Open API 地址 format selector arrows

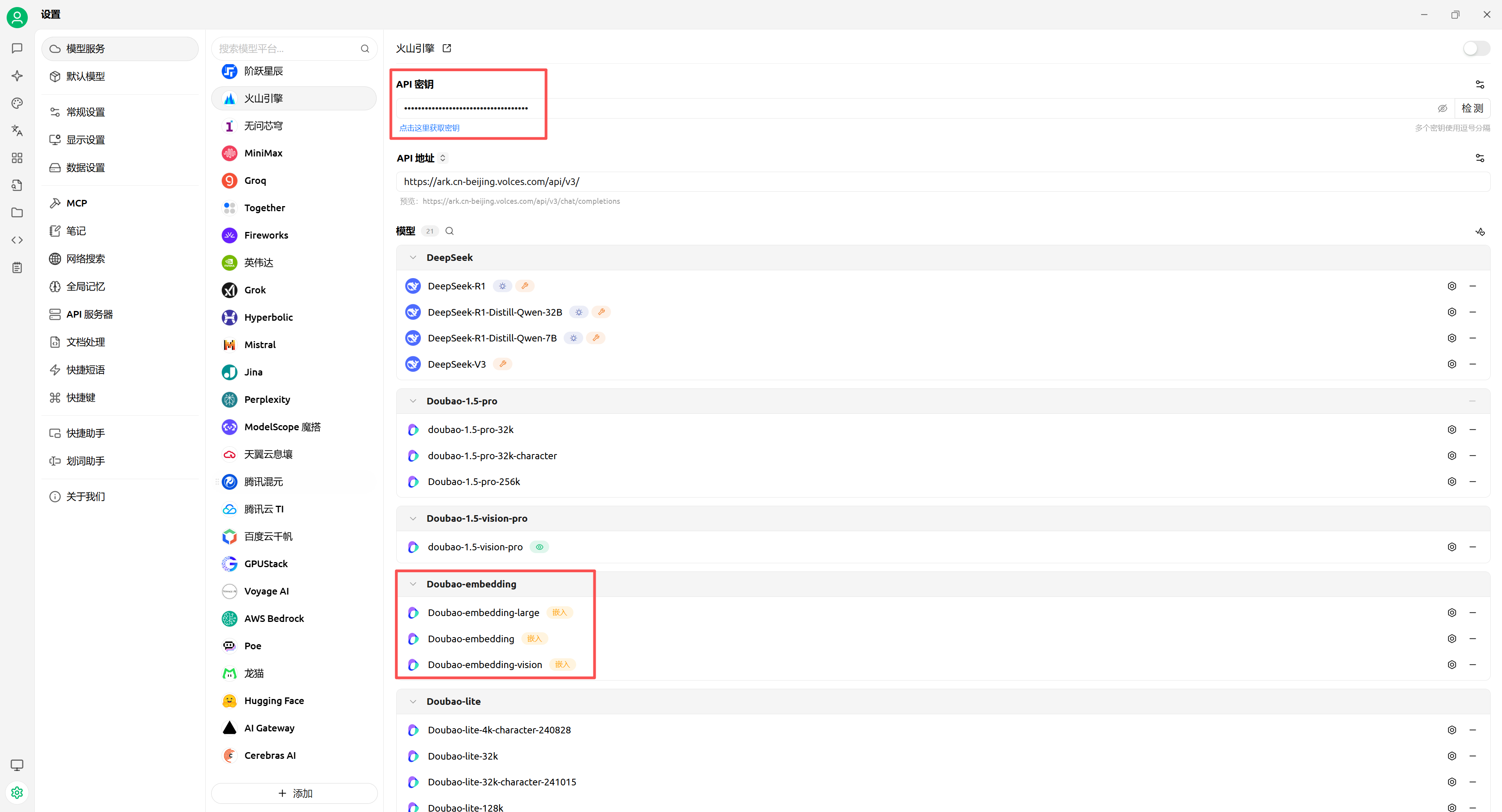[x=442, y=158]
